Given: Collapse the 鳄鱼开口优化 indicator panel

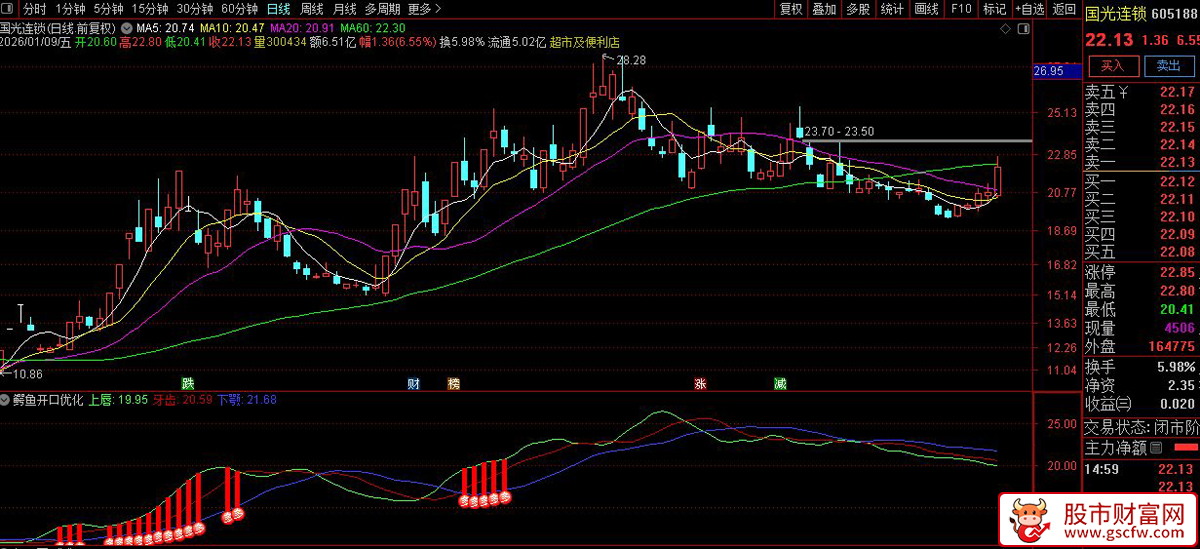Looking at the screenshot, I should pyautogui.click(x=6, y=399).
